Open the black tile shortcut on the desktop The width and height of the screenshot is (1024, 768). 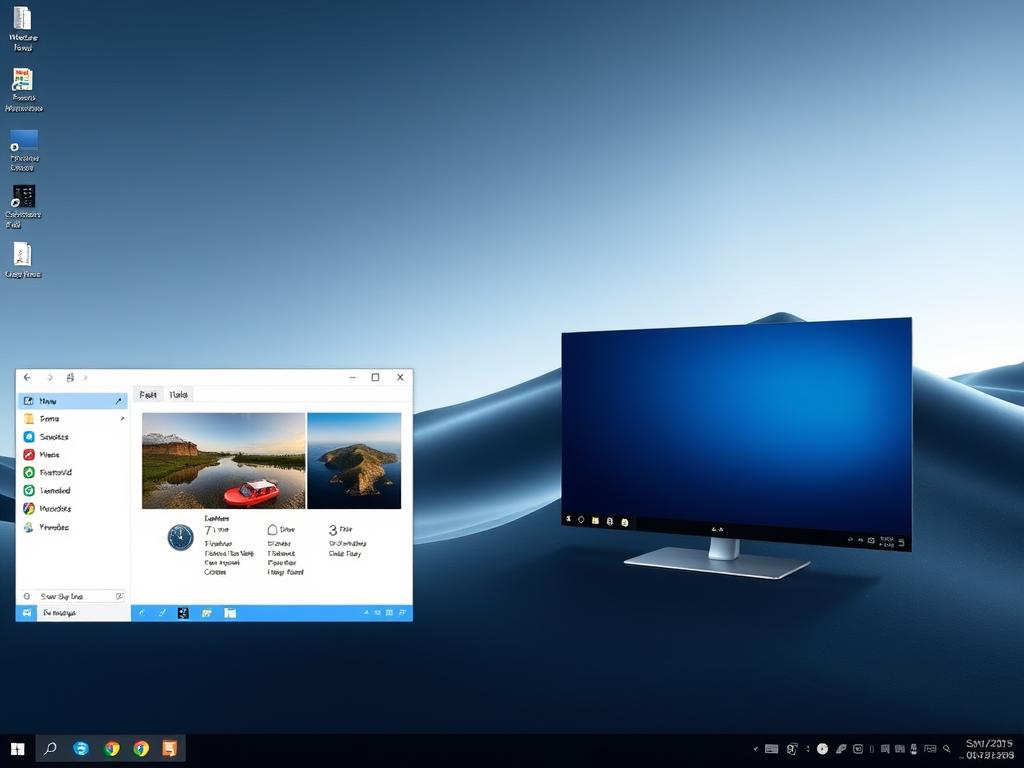[24, 206]
